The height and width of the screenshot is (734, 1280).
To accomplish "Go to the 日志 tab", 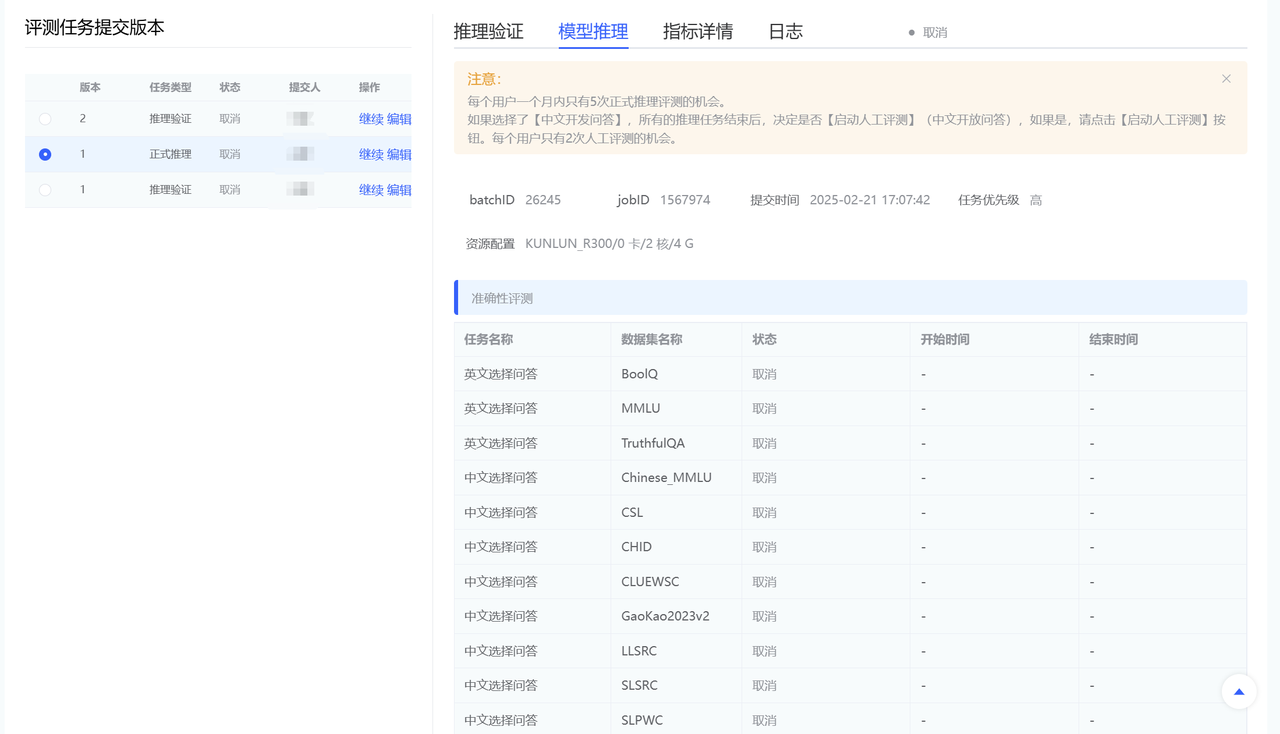I will click(x=785, y=32).
